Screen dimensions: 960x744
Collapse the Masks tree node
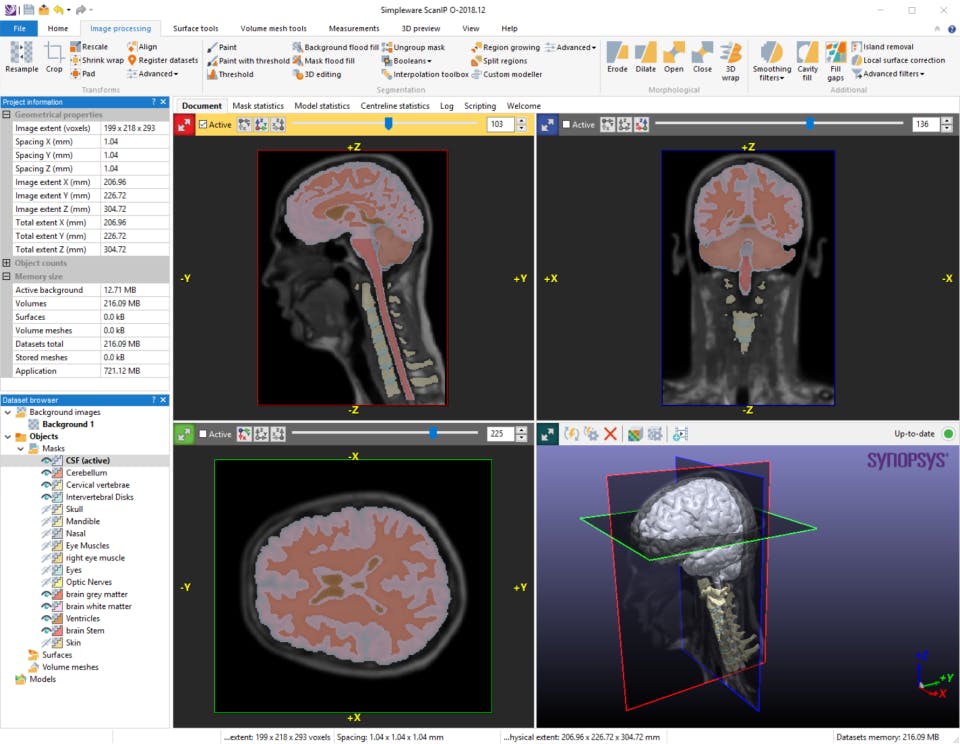click(20, 449)
